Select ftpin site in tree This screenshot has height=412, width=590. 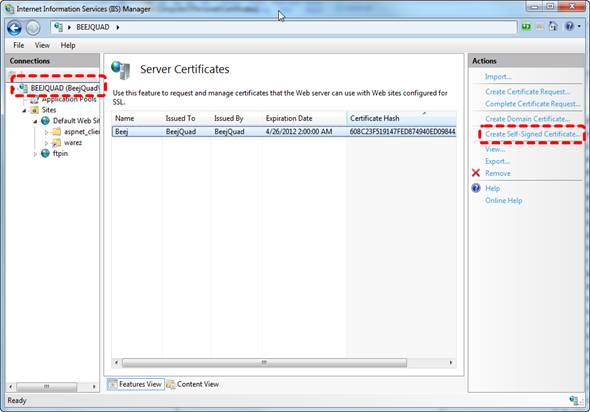point(60,154)
